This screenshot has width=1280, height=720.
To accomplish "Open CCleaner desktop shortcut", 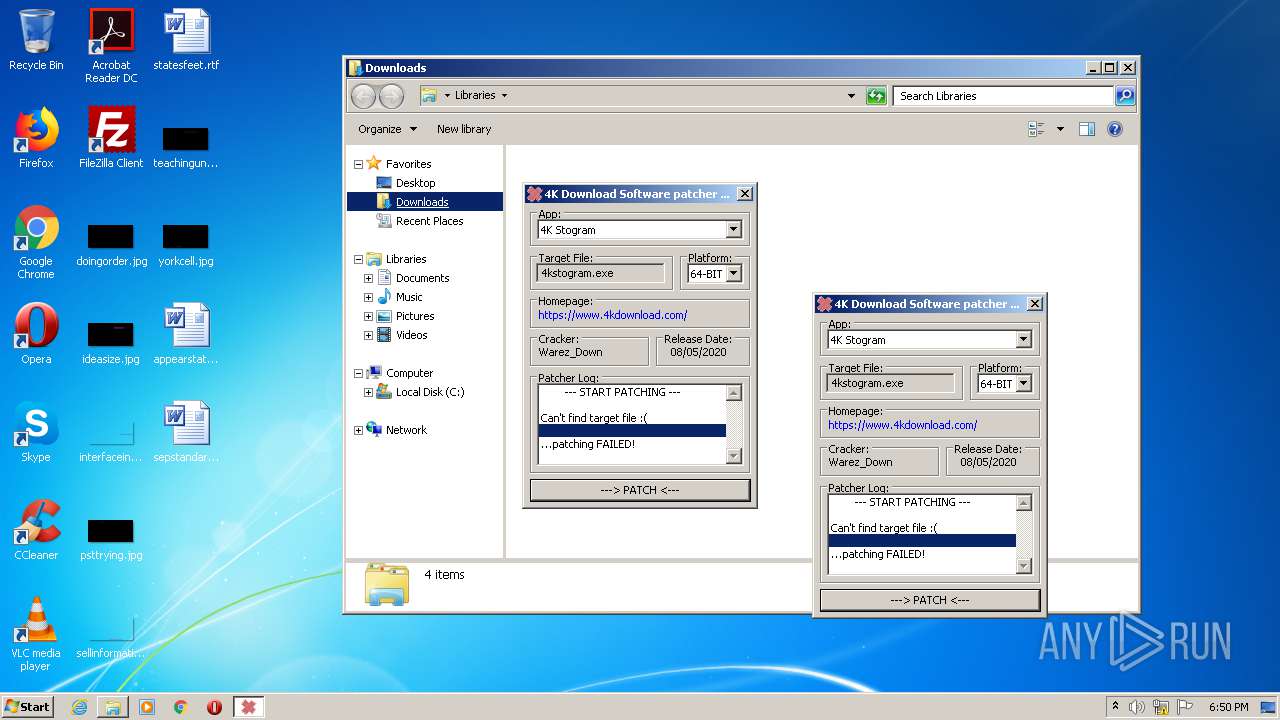I will click(x=36, y=530).
